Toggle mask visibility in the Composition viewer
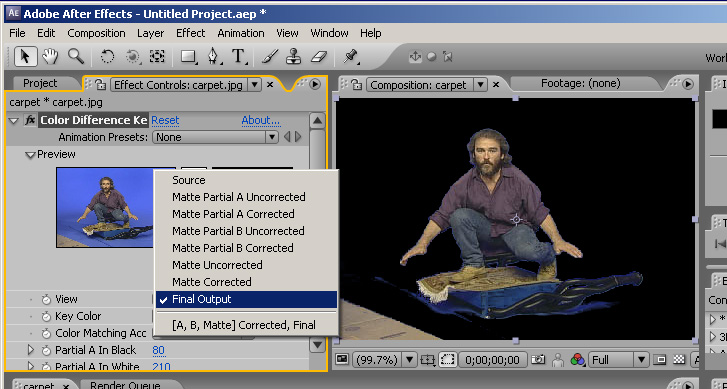 [449, 359]
